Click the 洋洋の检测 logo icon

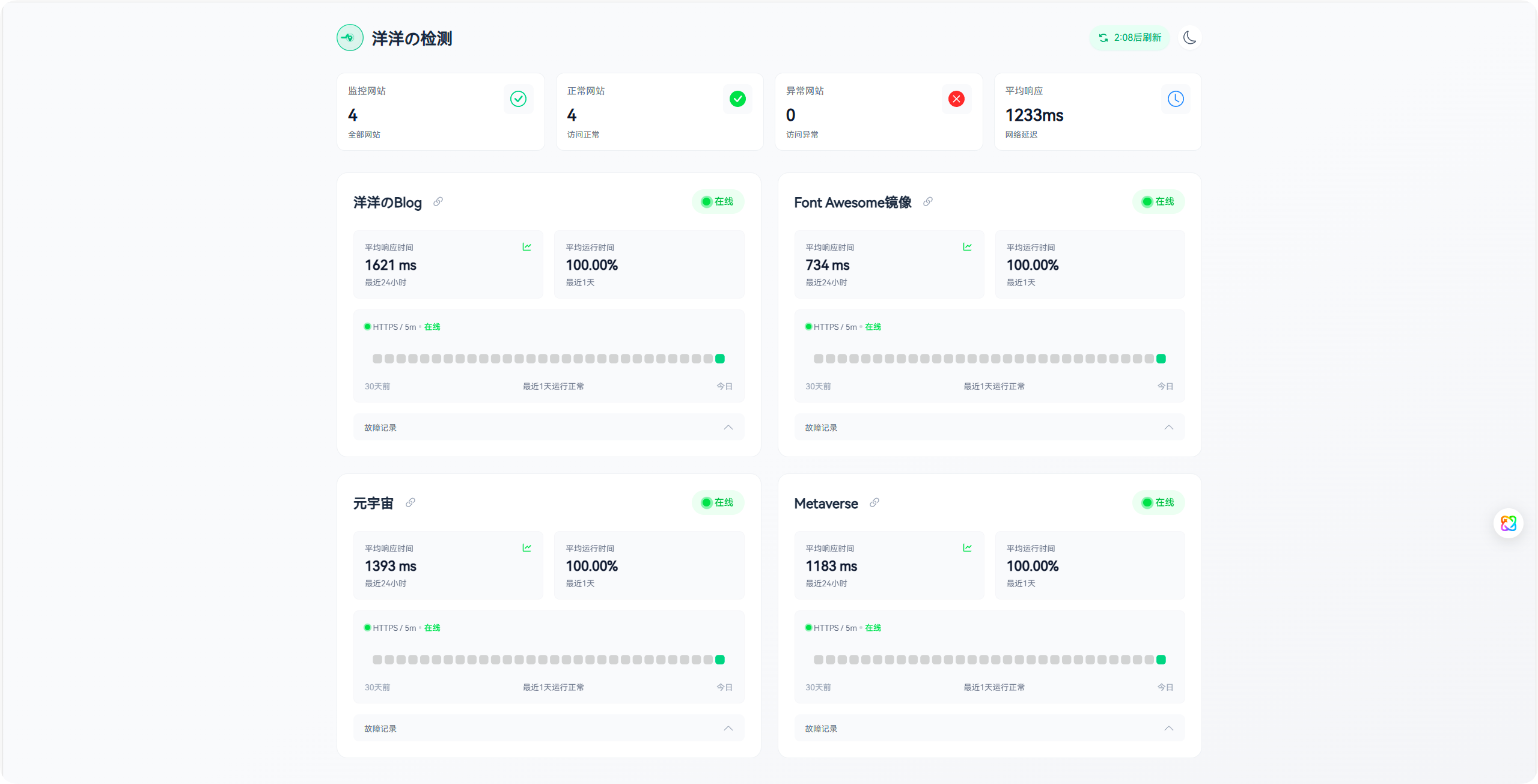[350, 38]
